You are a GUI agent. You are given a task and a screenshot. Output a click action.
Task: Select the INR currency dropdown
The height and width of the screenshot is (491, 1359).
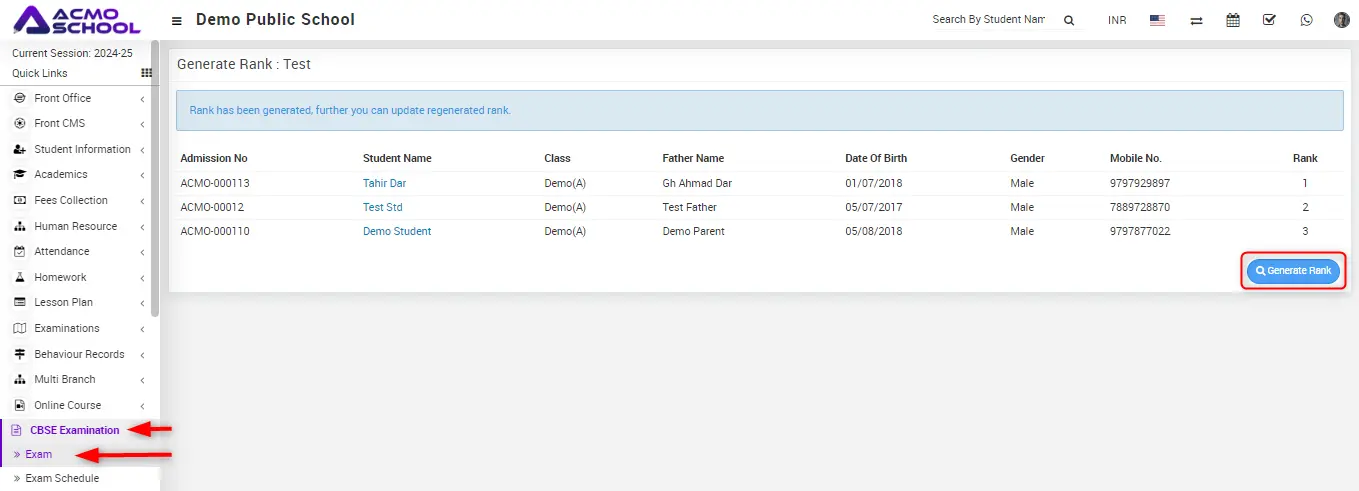(1117, 20)
